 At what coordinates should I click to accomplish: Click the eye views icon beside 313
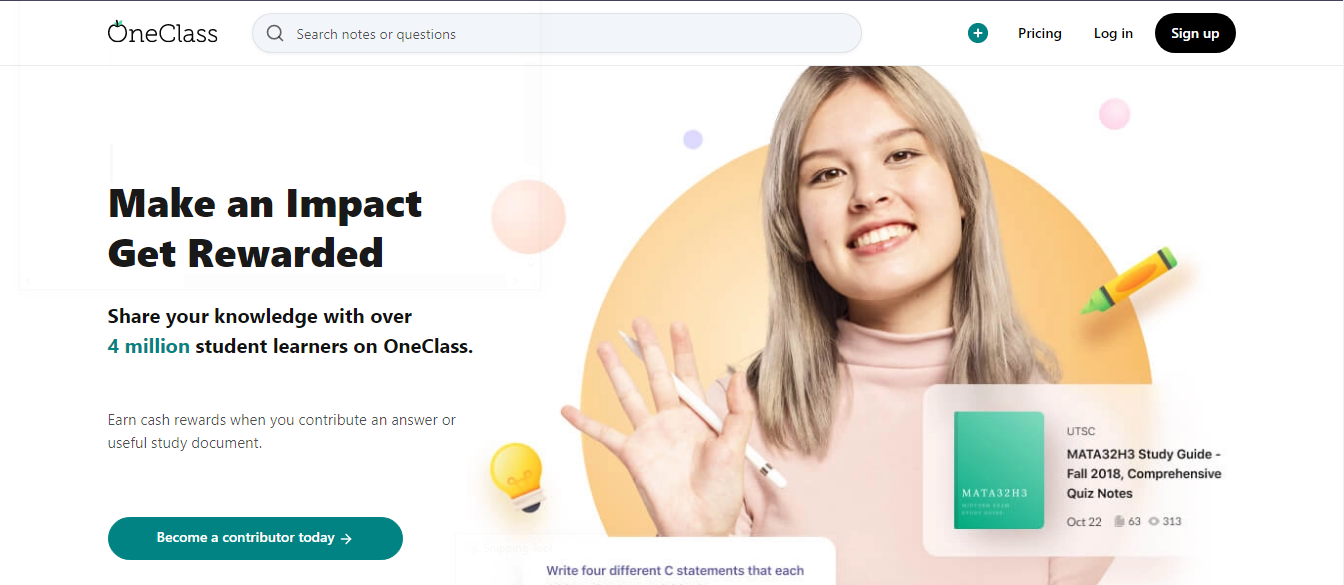point(1153,521)
